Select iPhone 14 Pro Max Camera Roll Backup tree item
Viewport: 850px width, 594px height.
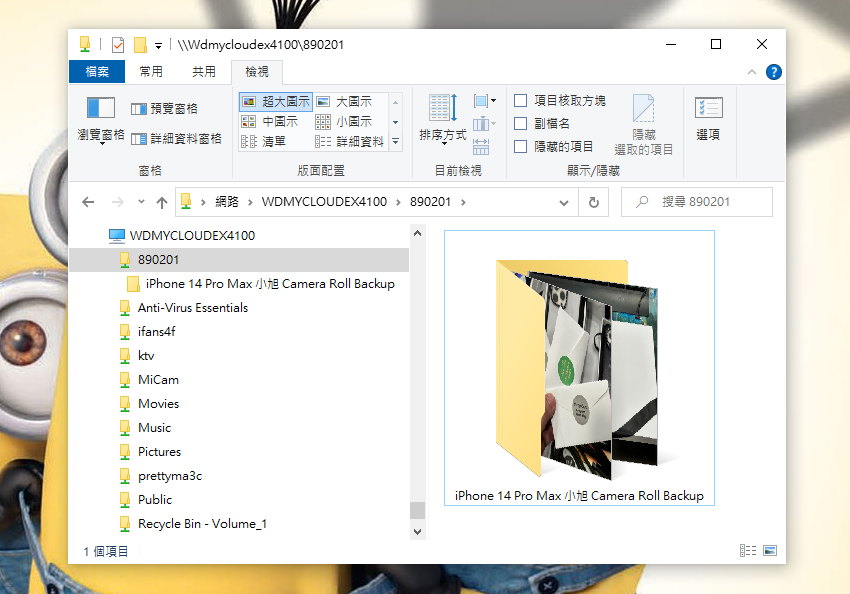[260, 283]
